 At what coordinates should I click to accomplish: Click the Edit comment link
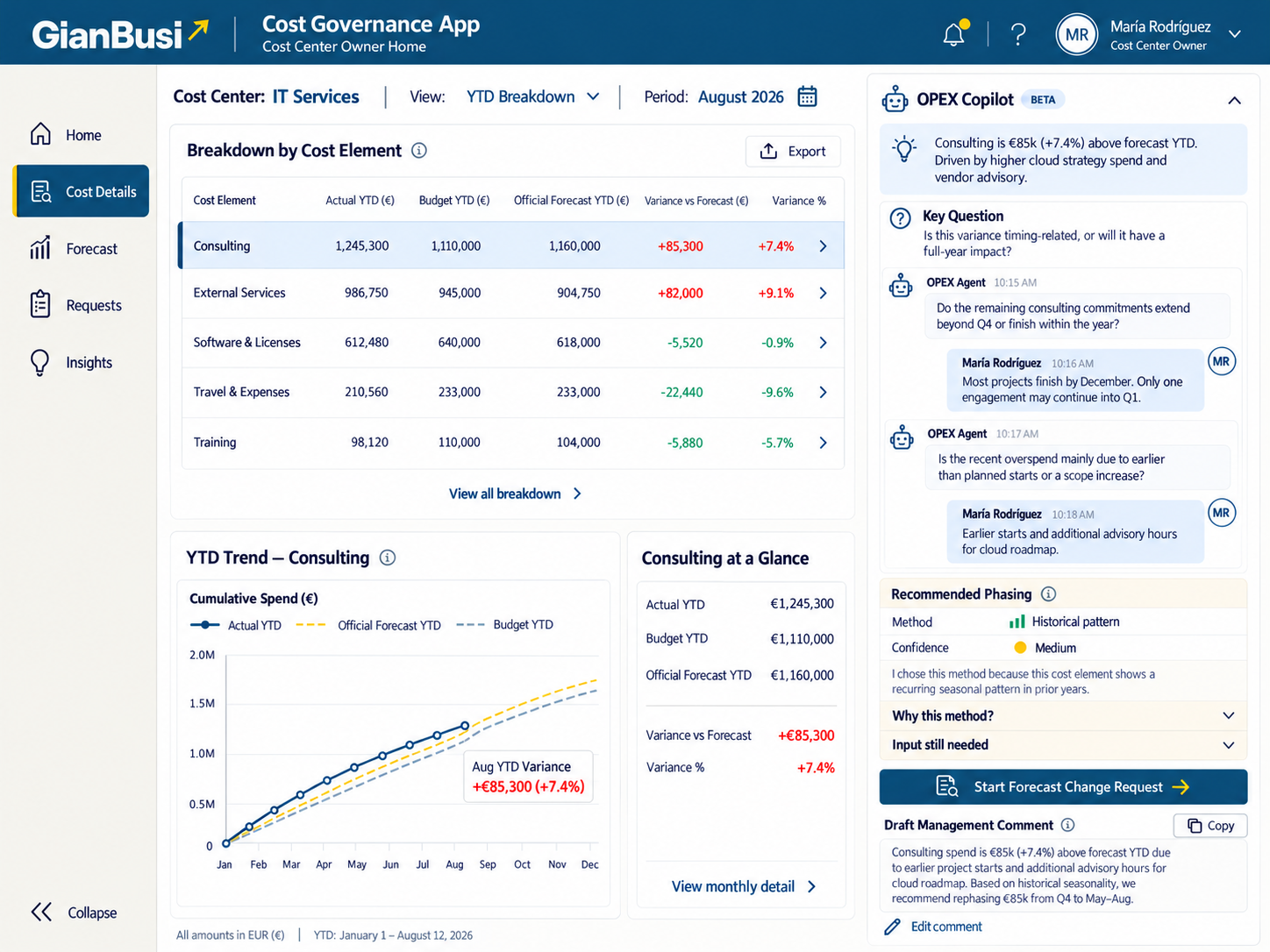pos(946,927)
